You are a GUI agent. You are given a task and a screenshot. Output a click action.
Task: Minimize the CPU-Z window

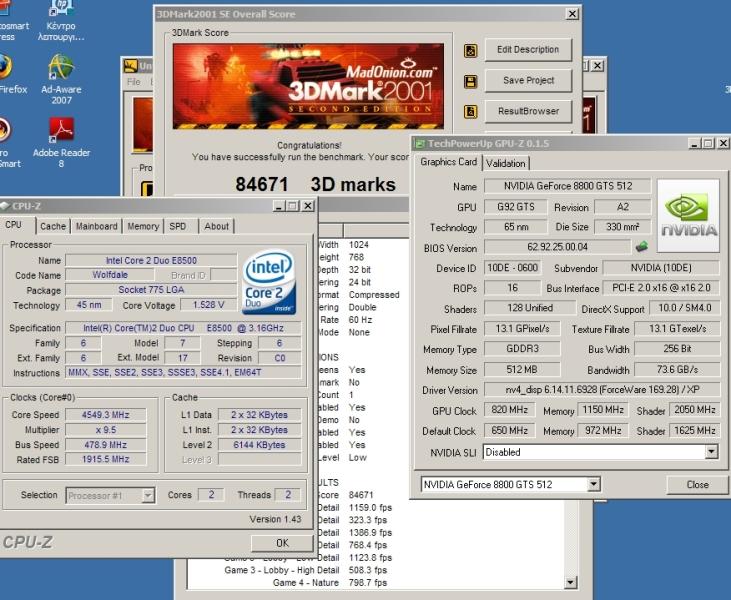(279, 206)
